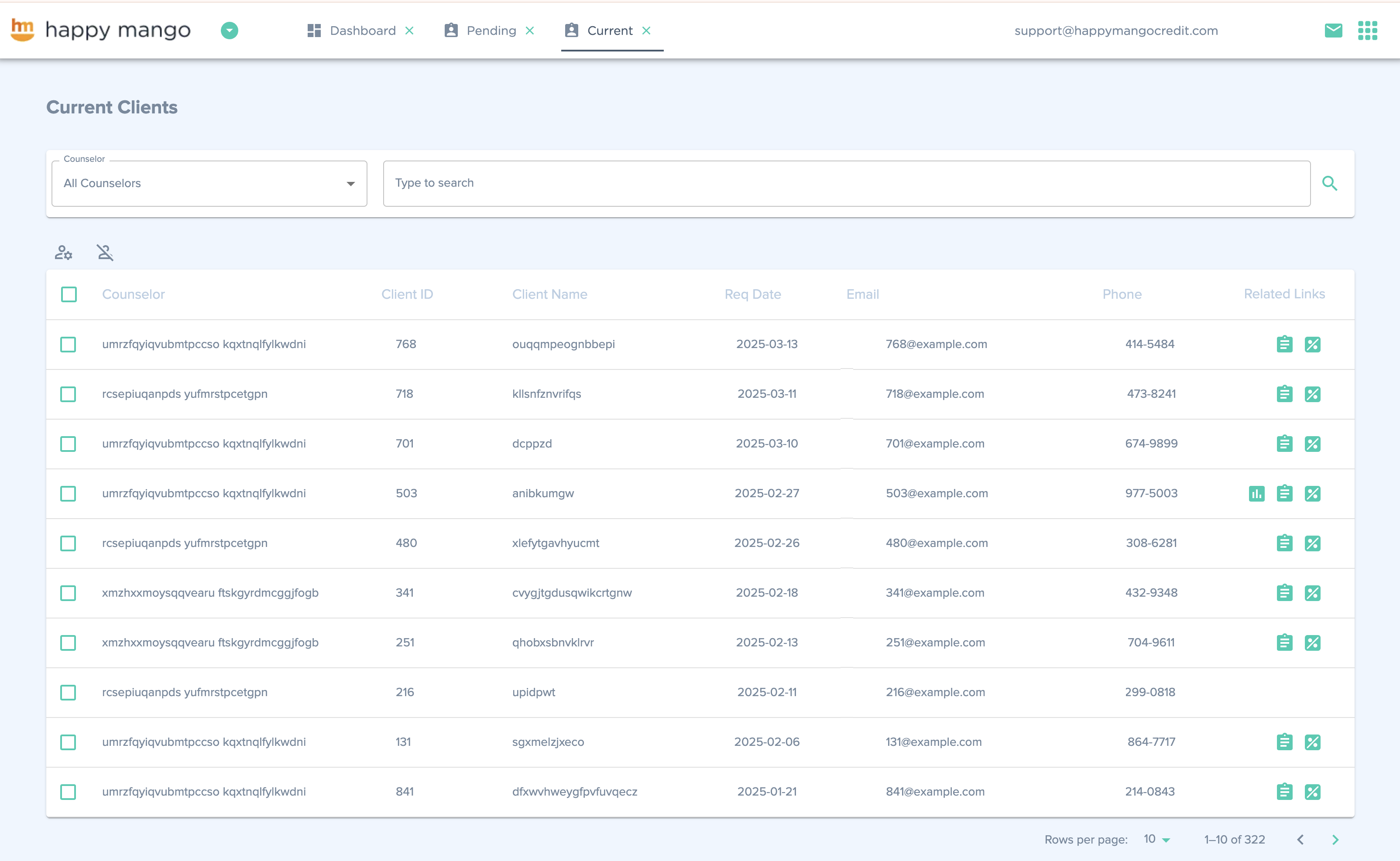Open bar chart report for client 503

tap(1256, 494)
